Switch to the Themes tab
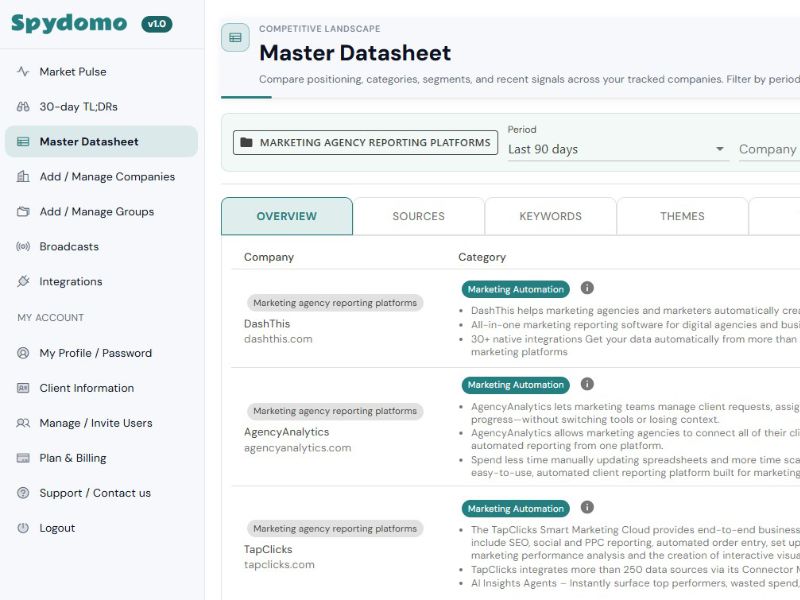Image resolution: width=800 pixels, height=600 pixels. [682, 216]
